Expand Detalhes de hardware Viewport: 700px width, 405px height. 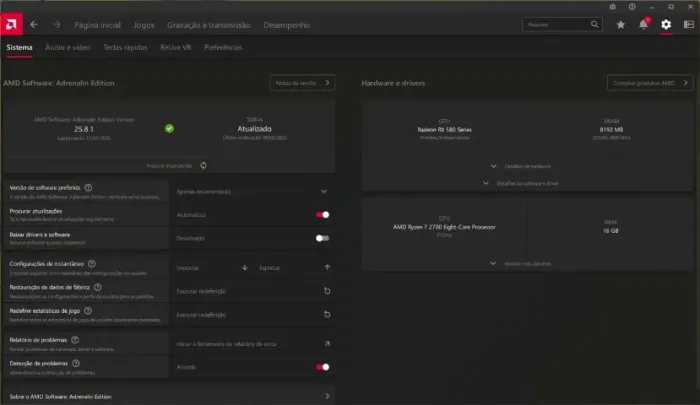(520, 166)
